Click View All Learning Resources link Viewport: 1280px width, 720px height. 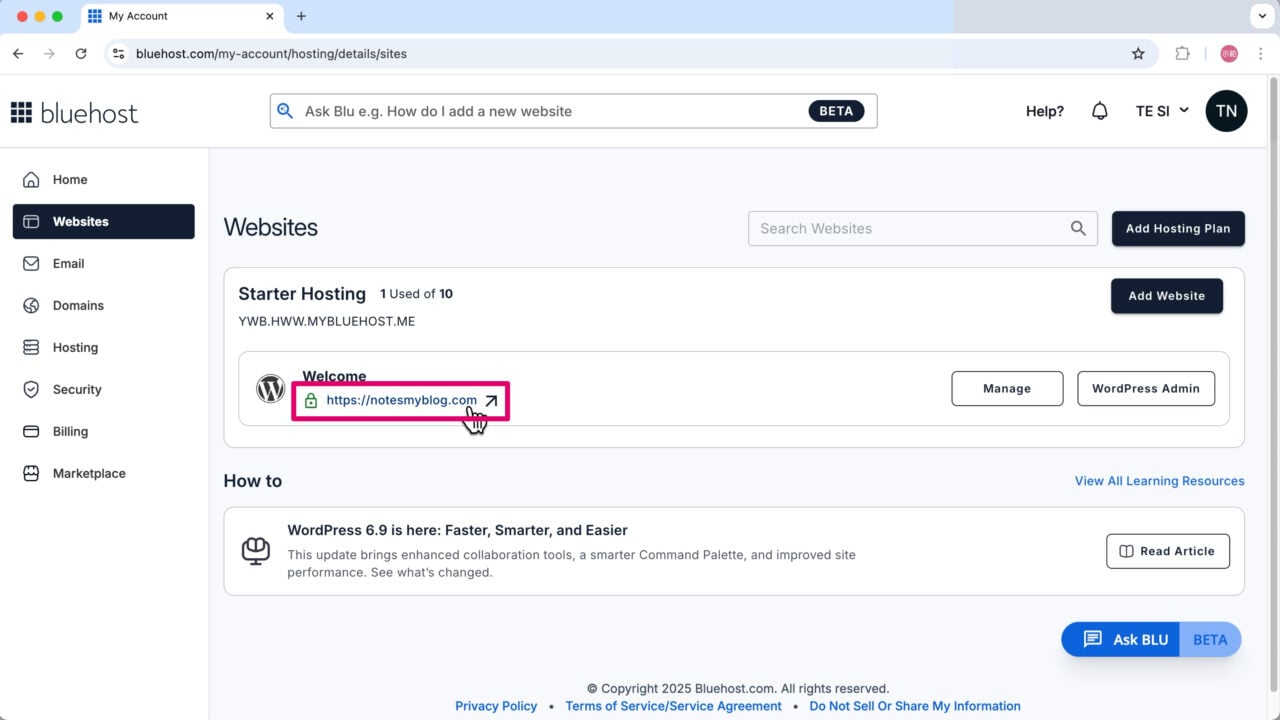pyautogui.click(x=1159, y=481)
